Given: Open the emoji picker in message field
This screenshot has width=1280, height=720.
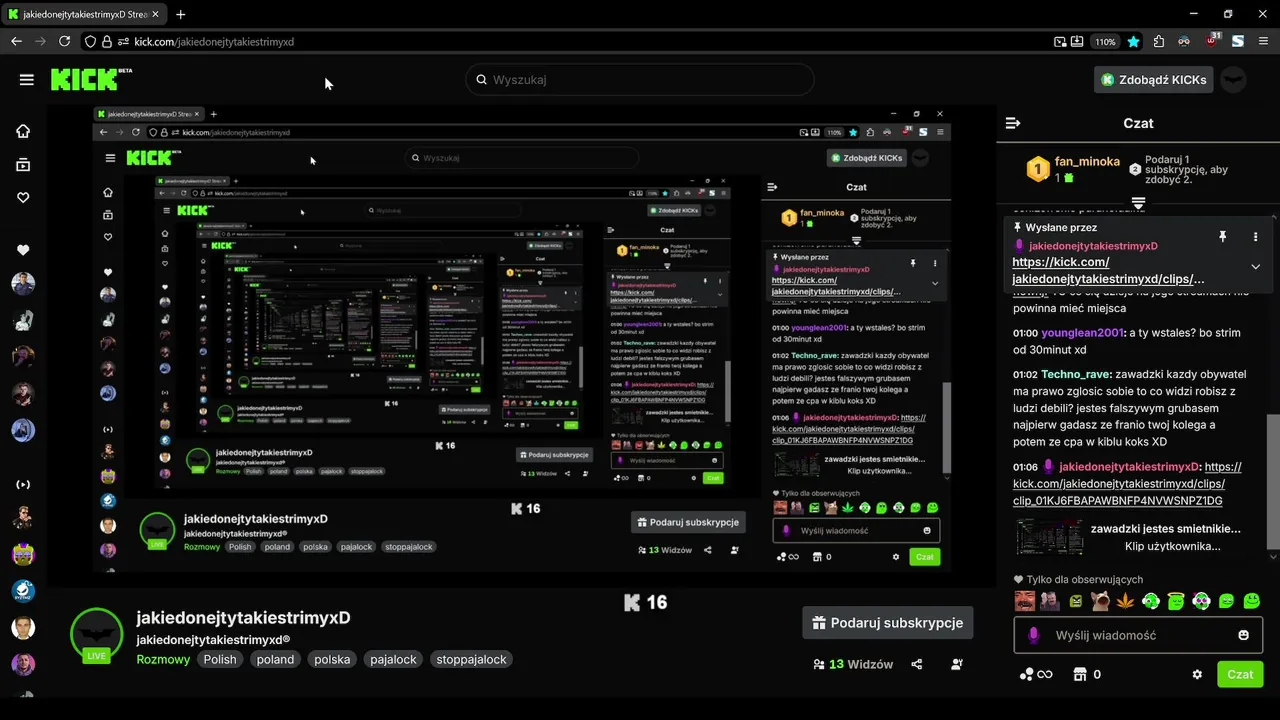Looking at the screenshot, I should point(1244,635).
